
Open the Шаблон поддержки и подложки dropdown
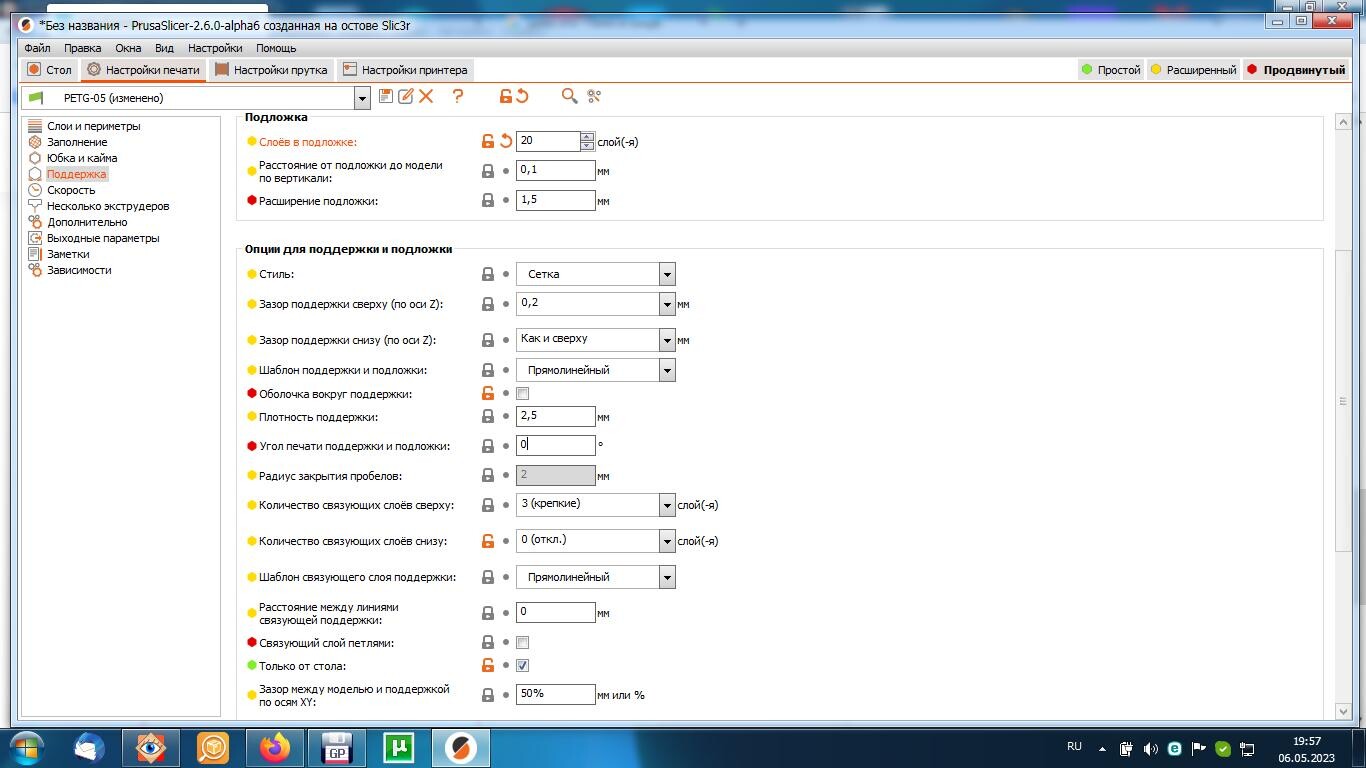coord(596,370)
